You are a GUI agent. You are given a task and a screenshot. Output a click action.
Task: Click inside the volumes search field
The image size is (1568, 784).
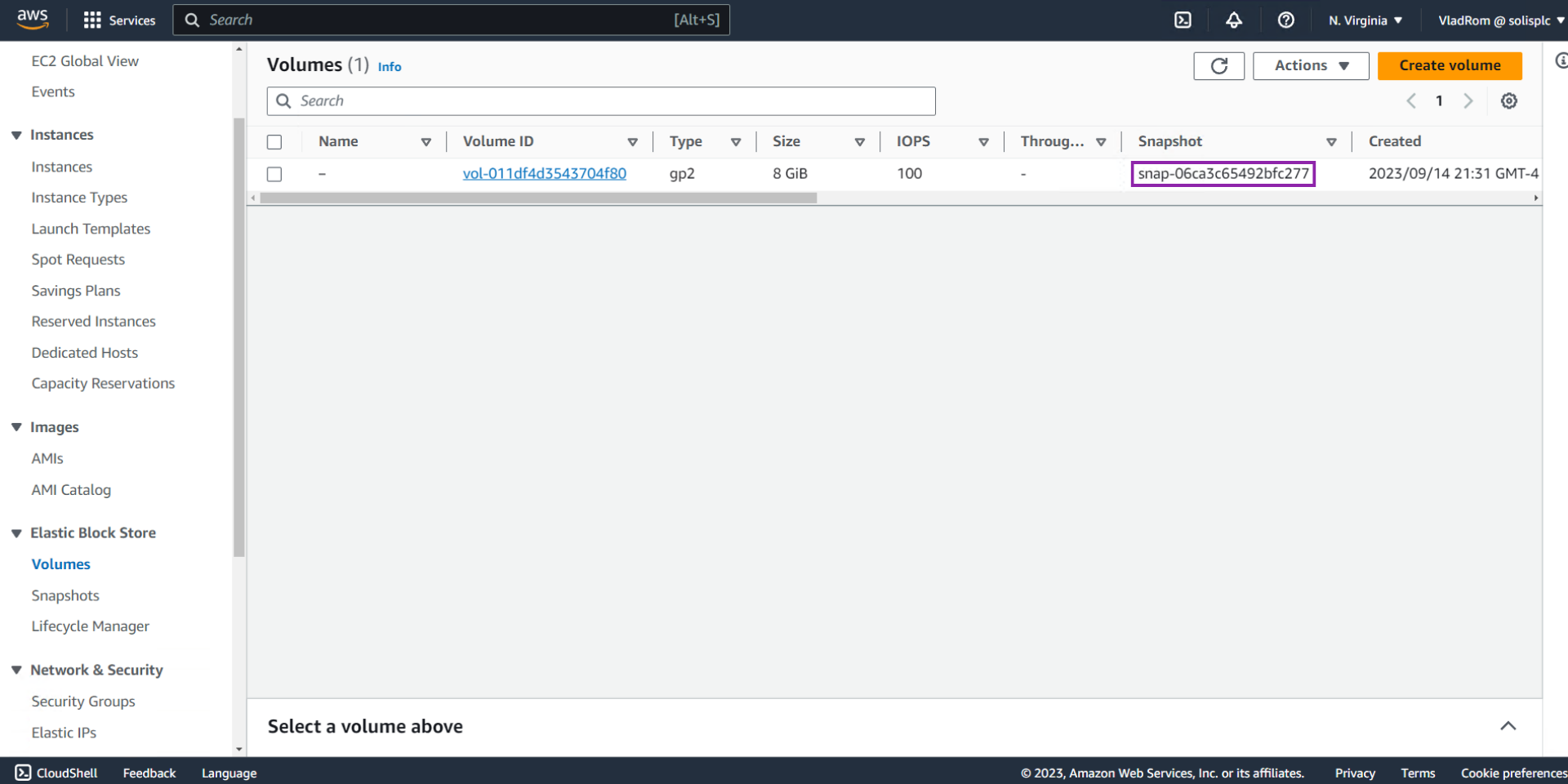(600, 100)
